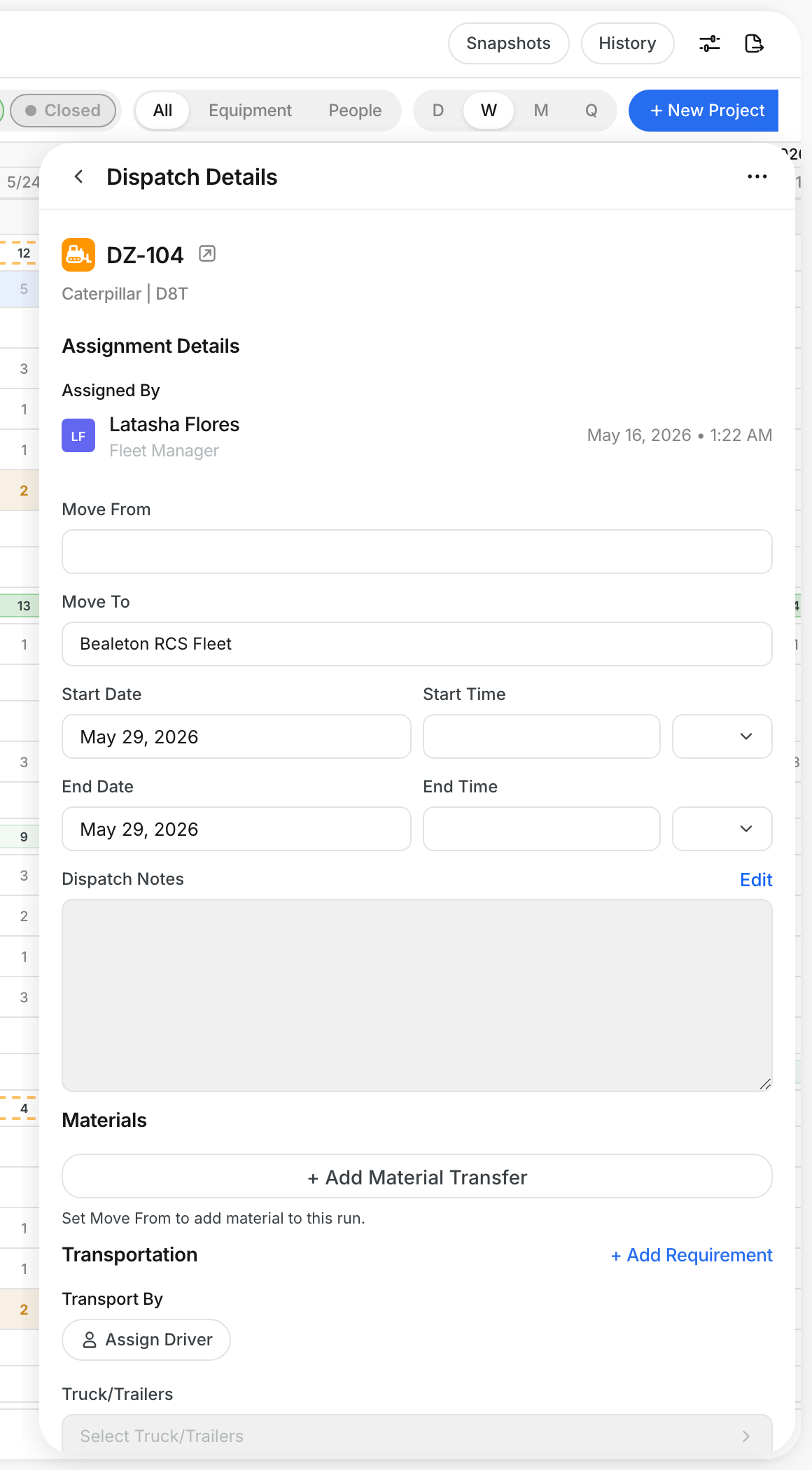Click the Caterpillar | D8T subtitle
812x1470 pixels.
tap(125, 294)
